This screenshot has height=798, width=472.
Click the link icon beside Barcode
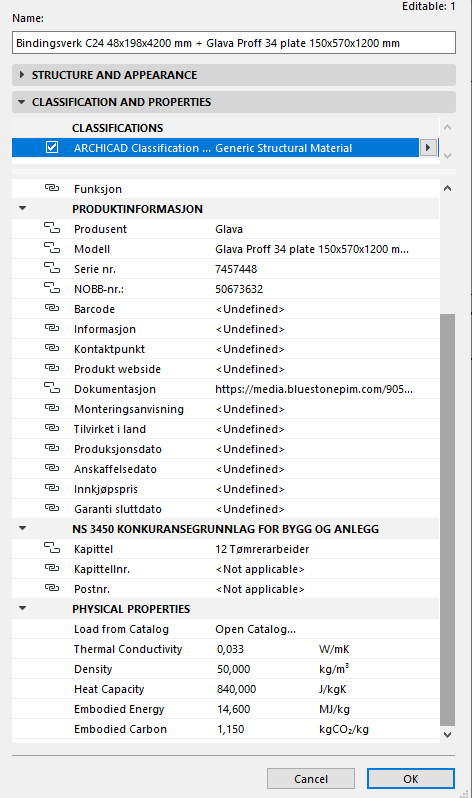(x=51, y=308)
